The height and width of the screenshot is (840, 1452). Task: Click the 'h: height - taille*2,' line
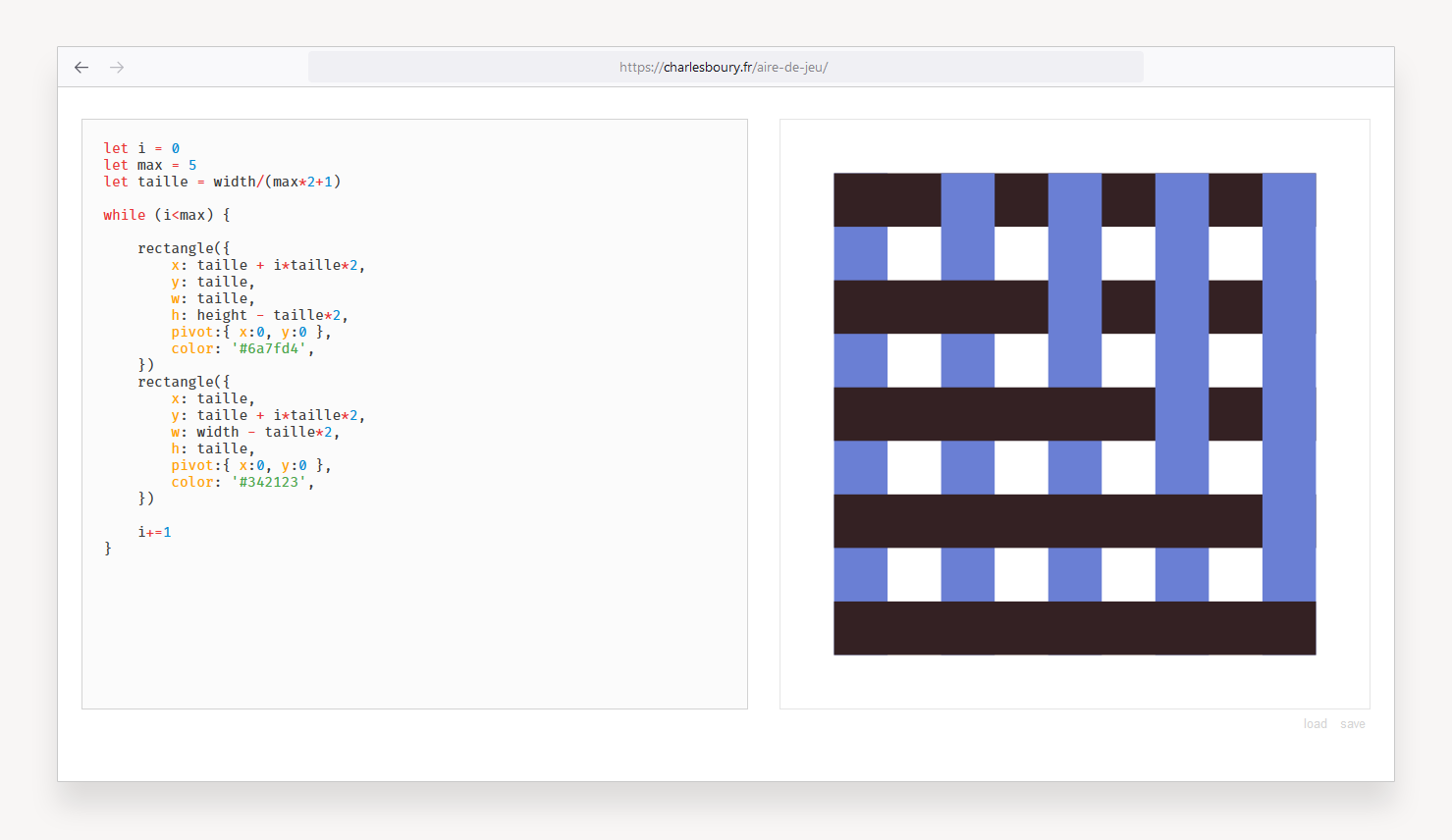(x=259, y=316)
